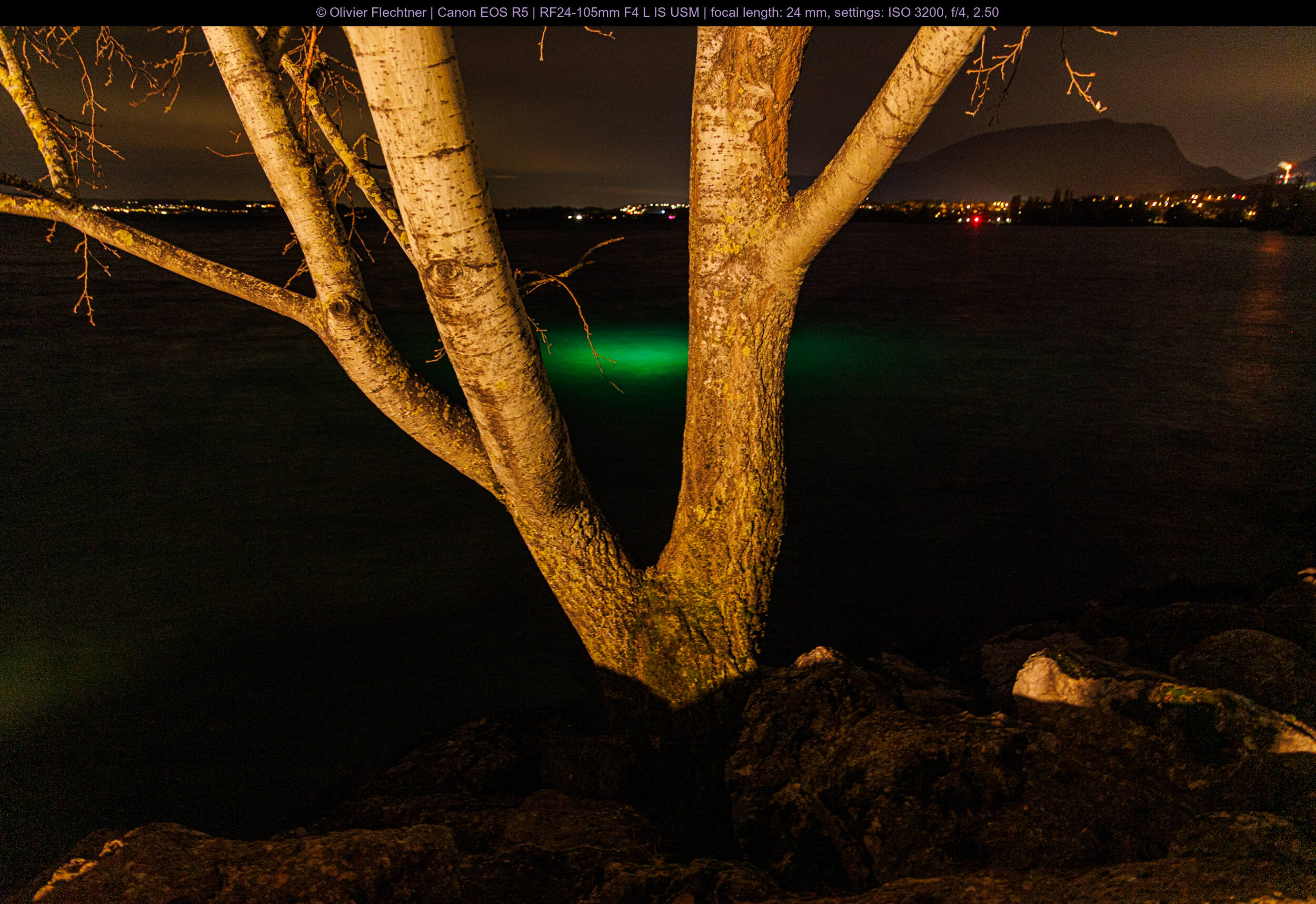
Task: Click the night tree photograph
Action: click(657, 465)
